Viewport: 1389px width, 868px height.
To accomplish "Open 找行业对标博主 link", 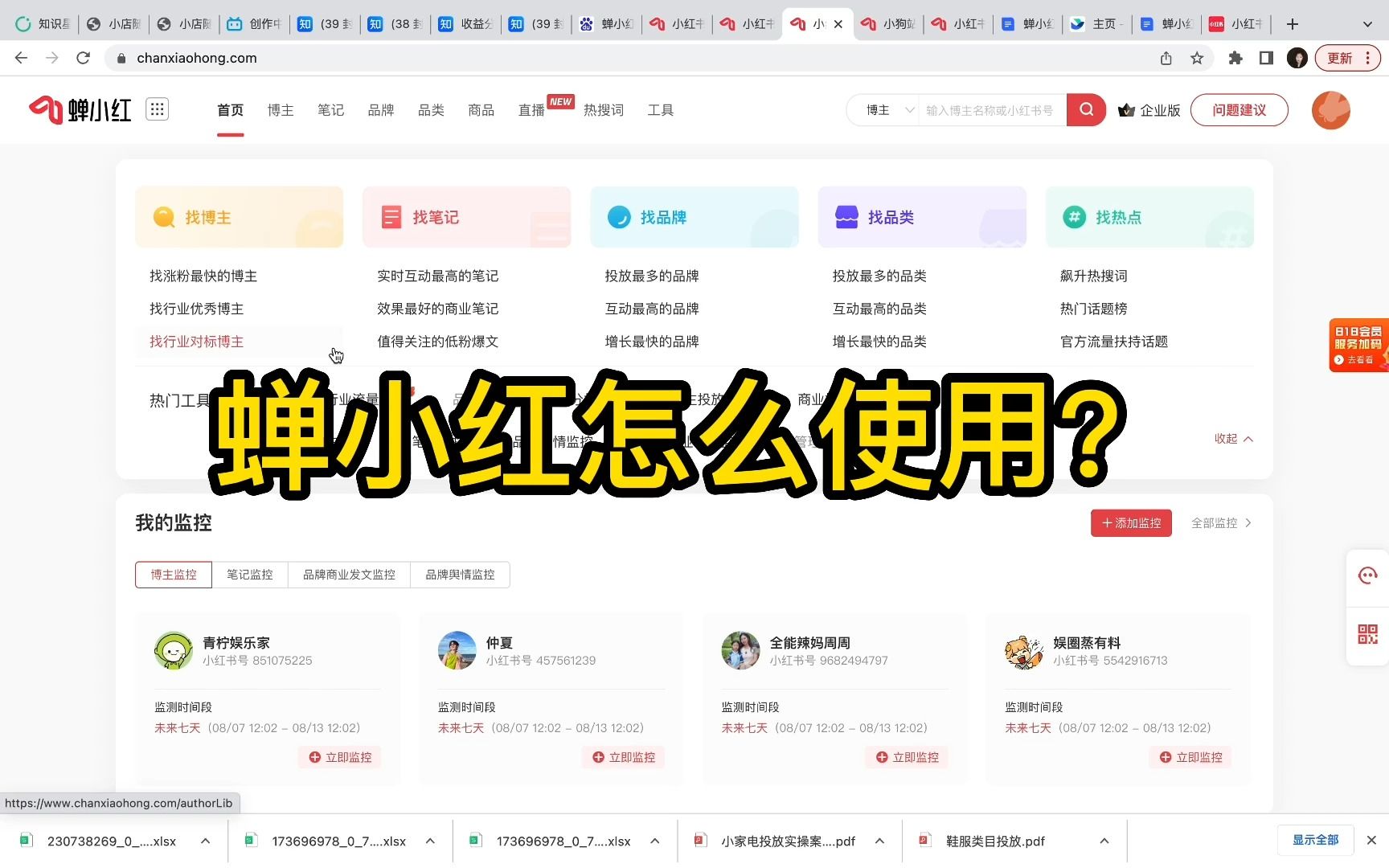I will click(196, 342).
